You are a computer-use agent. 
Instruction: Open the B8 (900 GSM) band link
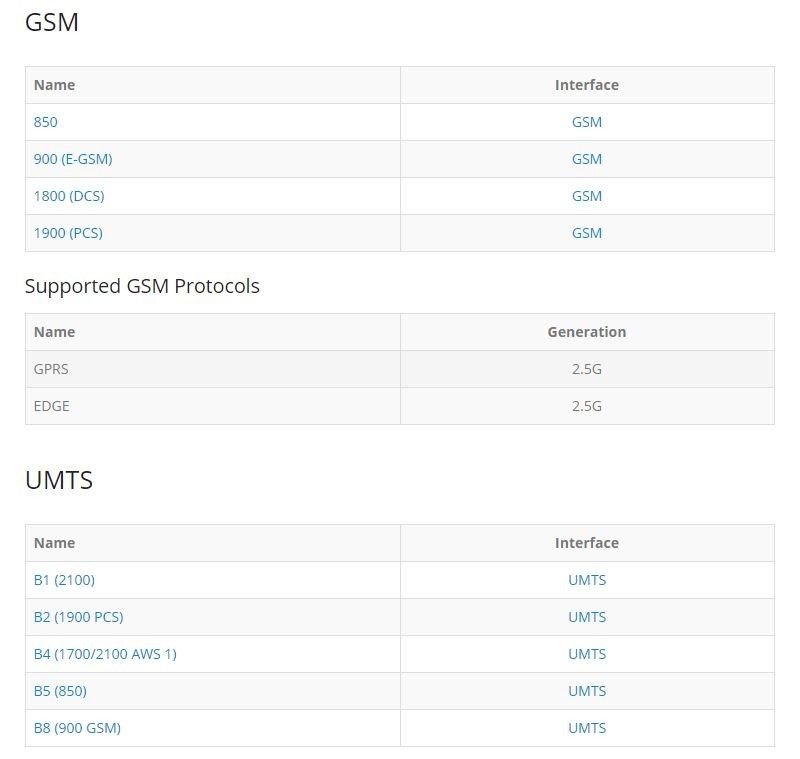pyautogui.click(x=77, y=728)
